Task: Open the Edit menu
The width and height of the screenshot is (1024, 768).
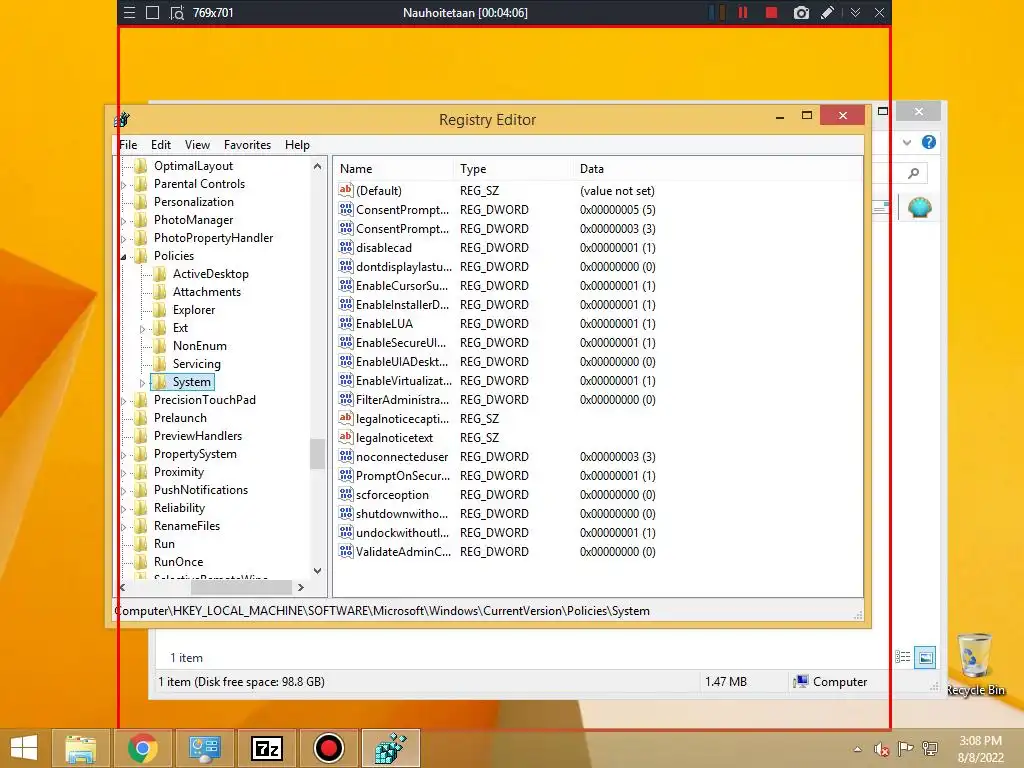Action: (161, 145)
